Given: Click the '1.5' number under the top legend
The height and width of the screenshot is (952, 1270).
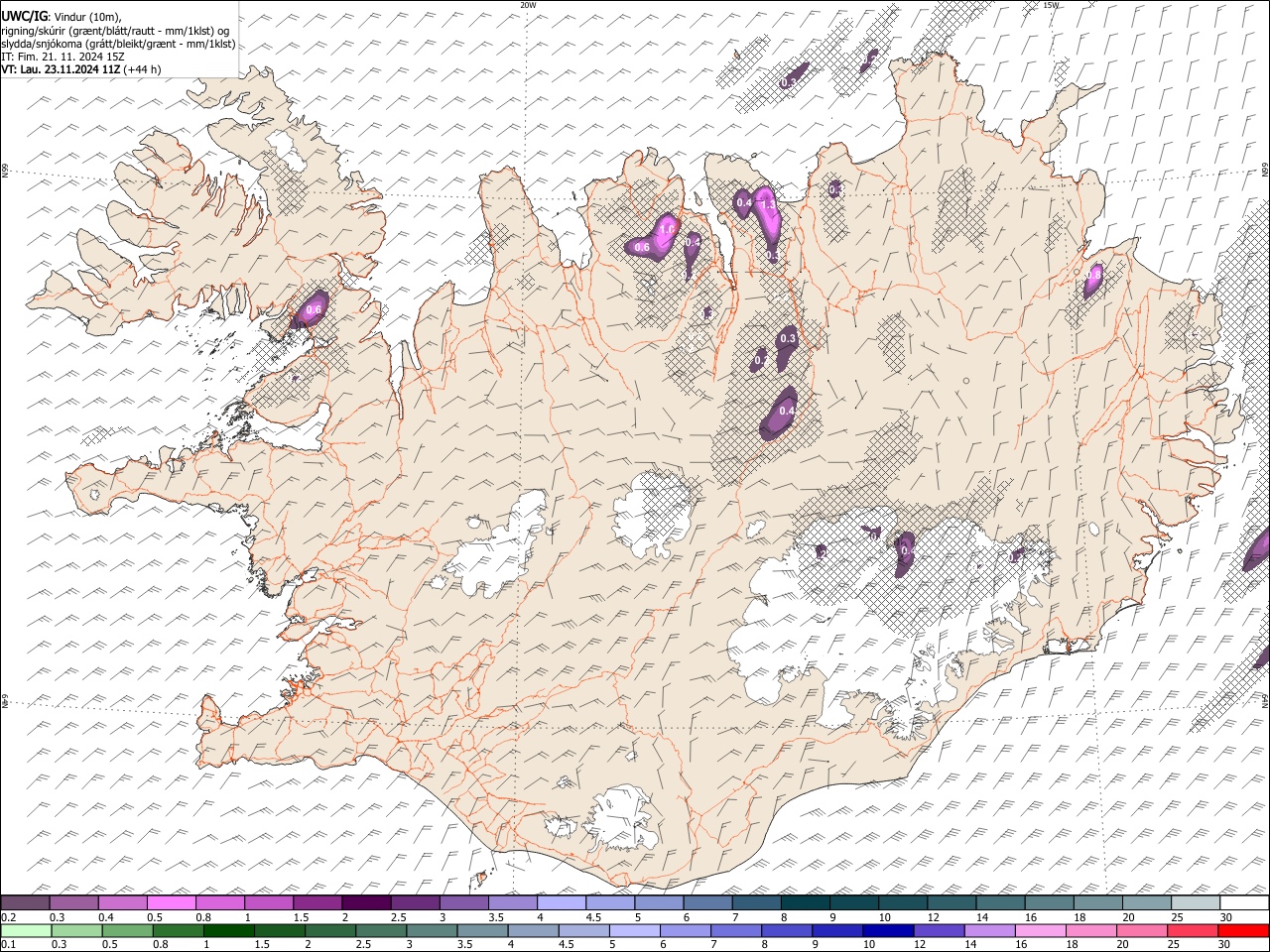Looking at the screenshot, I should click(301, 917).
